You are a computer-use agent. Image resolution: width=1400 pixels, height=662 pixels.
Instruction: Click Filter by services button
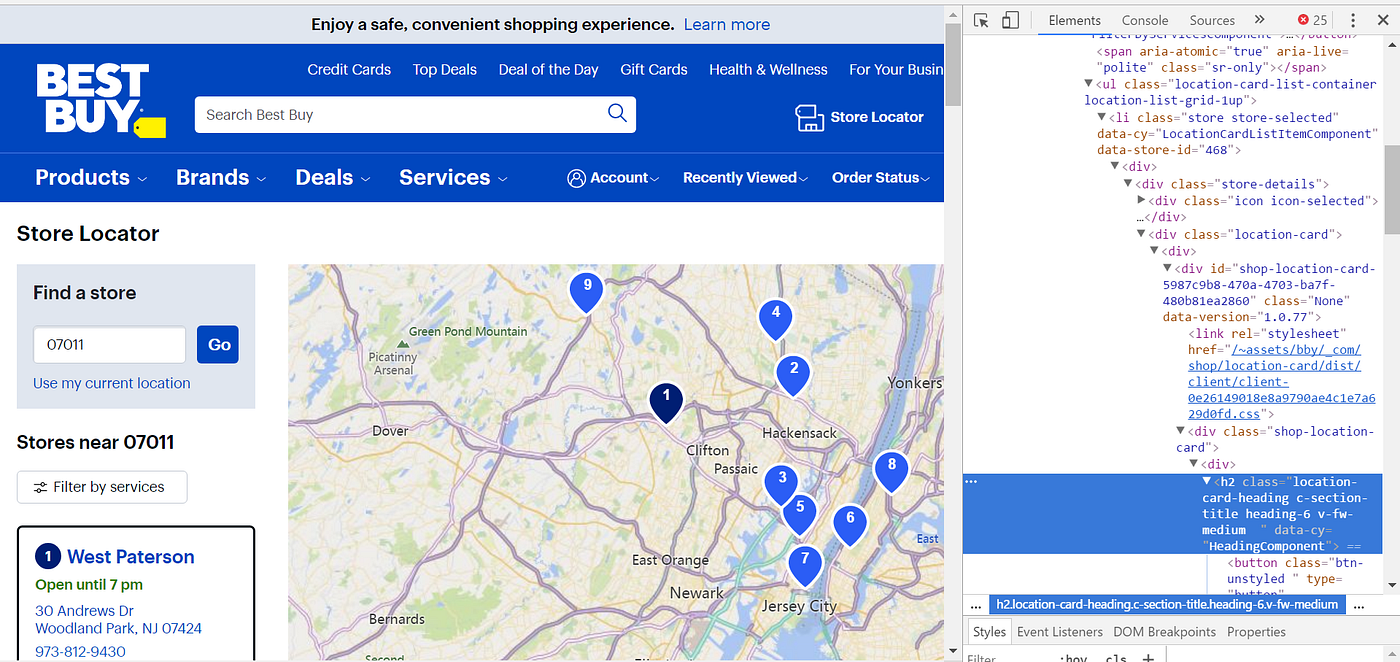click(x=102, y=487)
